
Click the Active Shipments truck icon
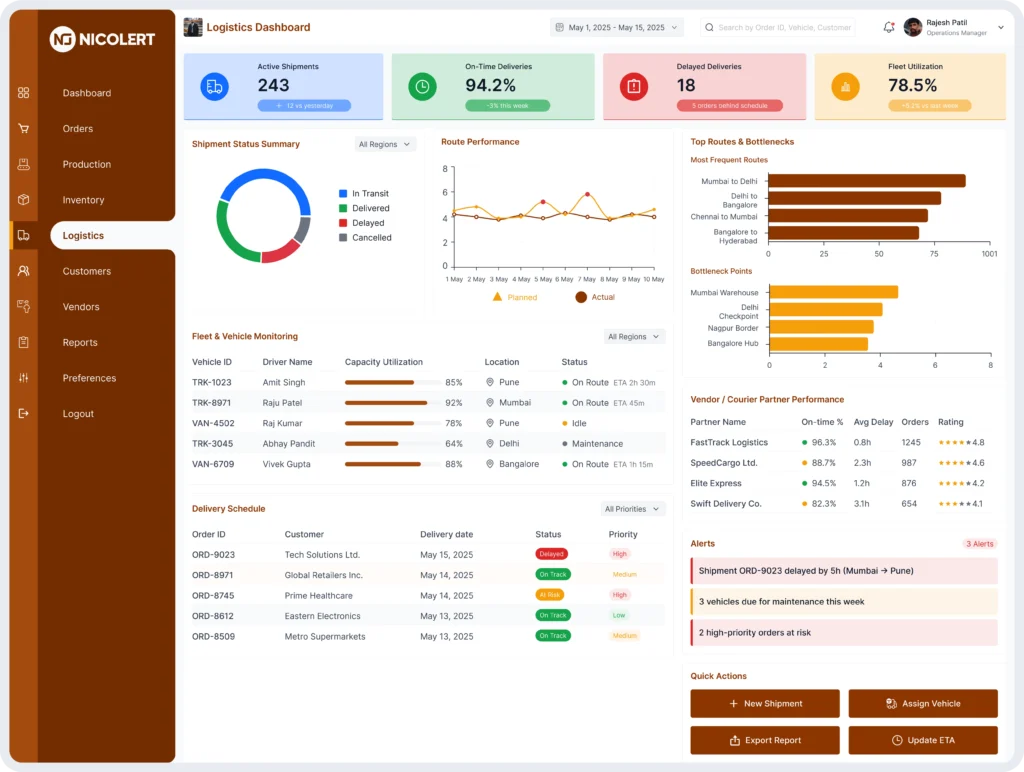point(214,87)
